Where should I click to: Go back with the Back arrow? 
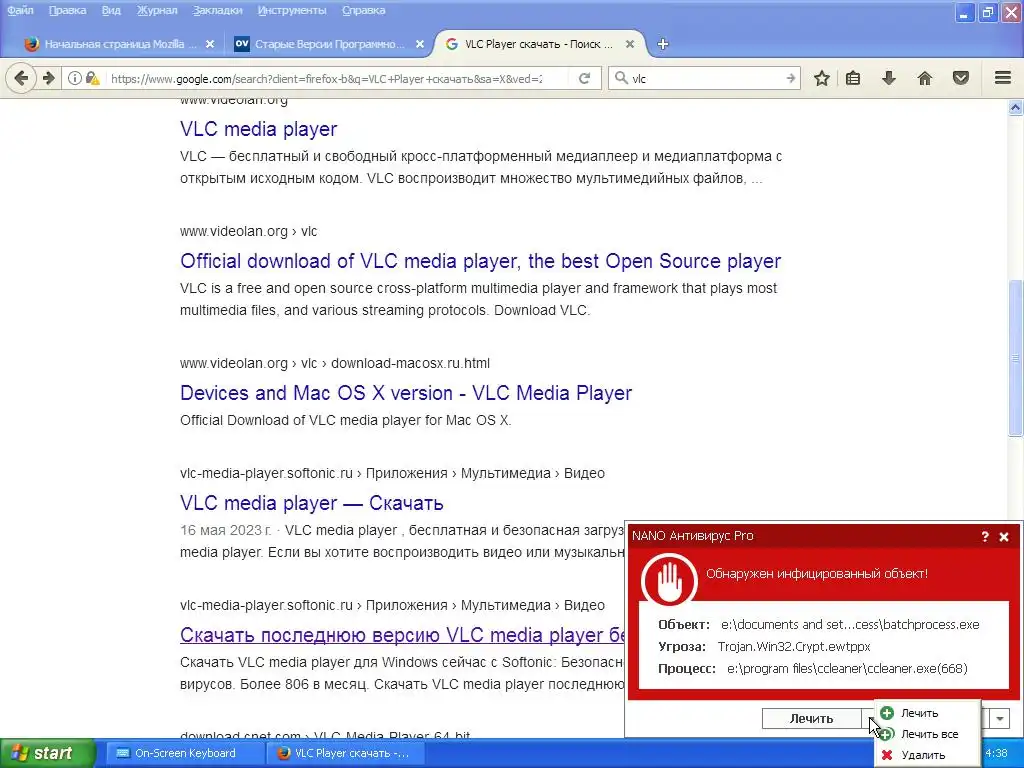(x=21, y=78)
